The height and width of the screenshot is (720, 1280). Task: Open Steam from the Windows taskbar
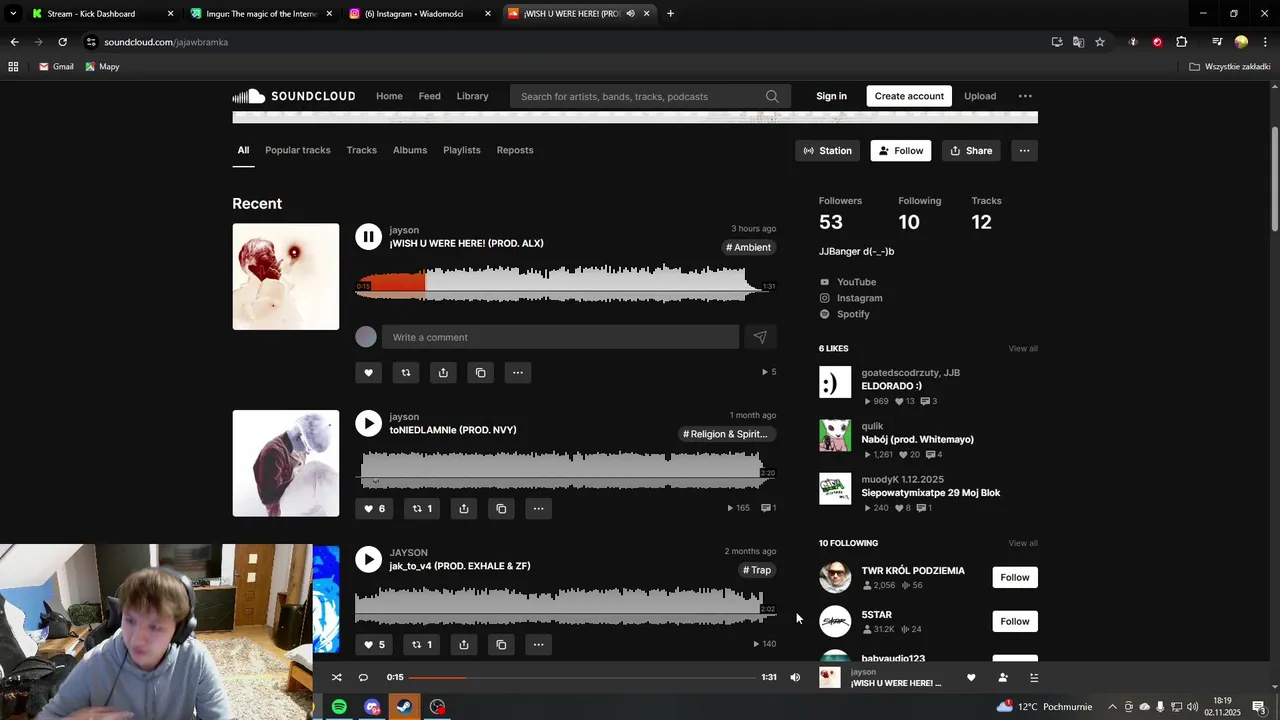click(x=404, y=707)
